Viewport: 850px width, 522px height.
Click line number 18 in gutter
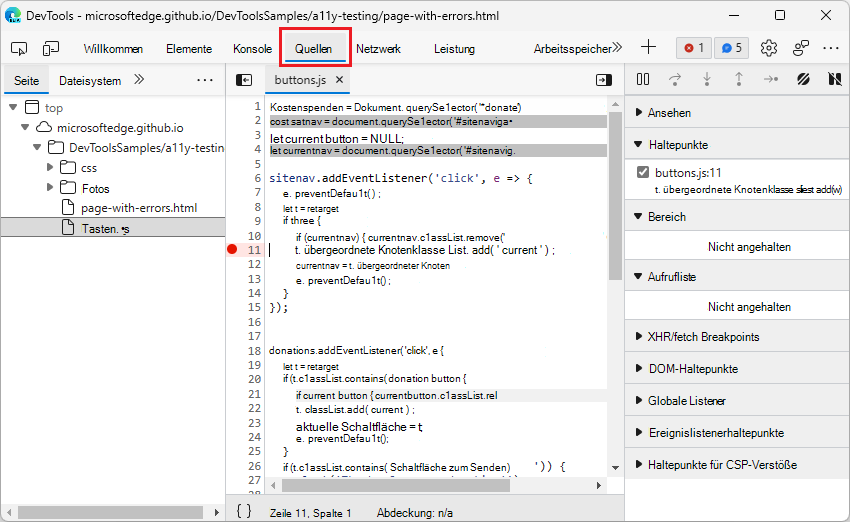point(255,350)
